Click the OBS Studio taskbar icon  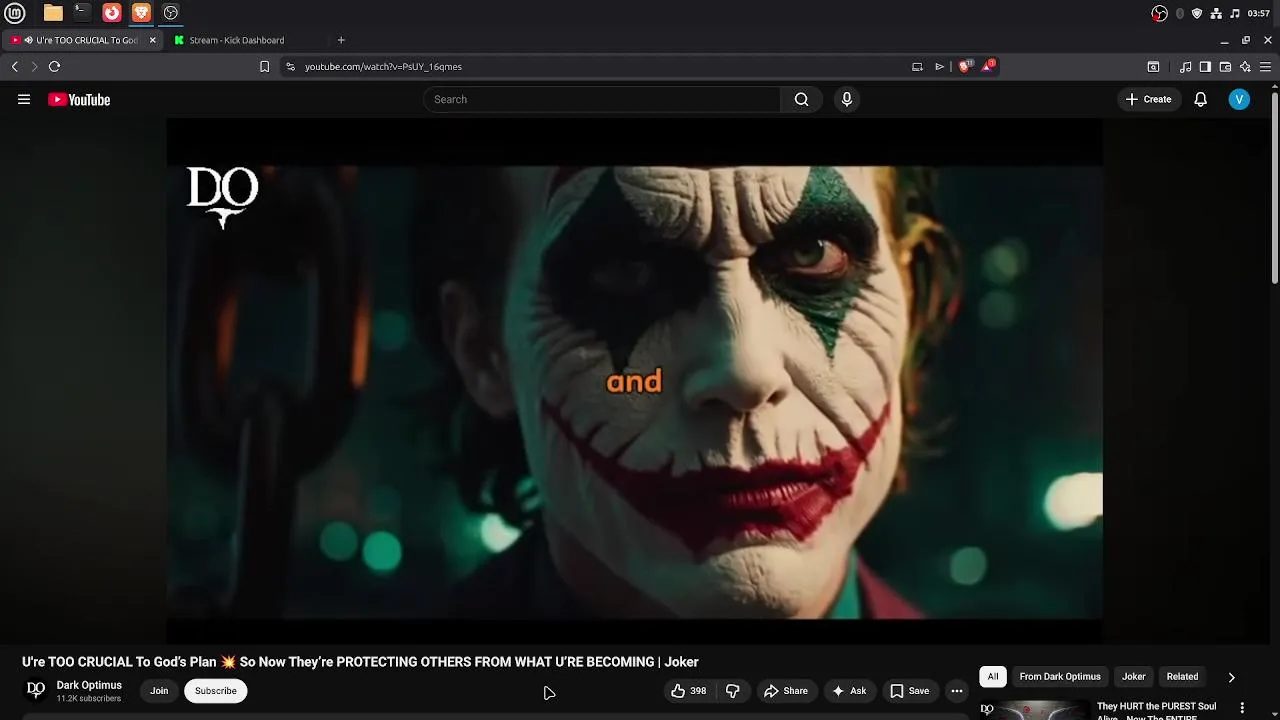pos(171,13)
